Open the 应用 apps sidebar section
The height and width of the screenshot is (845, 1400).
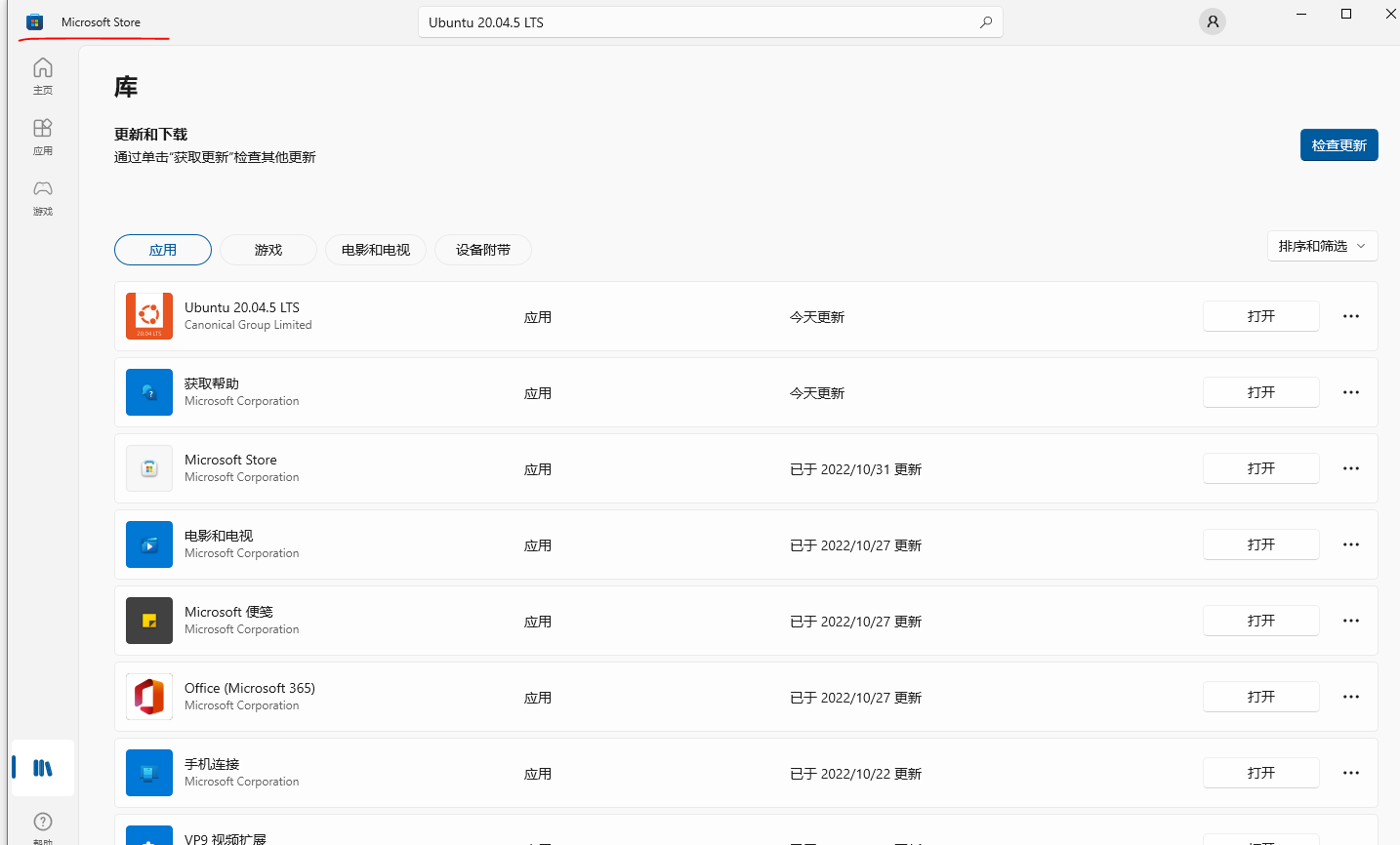point(43,137)
